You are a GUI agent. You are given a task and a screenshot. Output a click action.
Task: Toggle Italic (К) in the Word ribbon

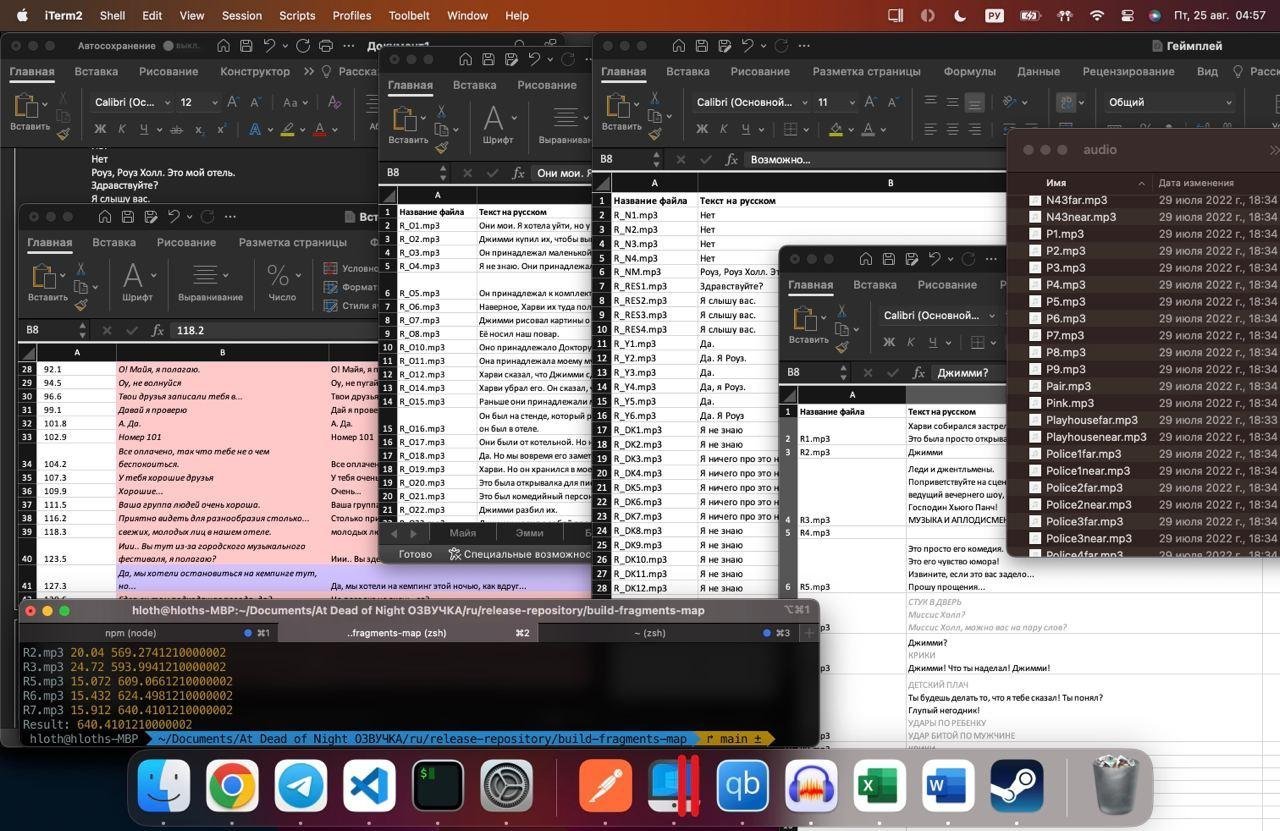click(122, 129)
